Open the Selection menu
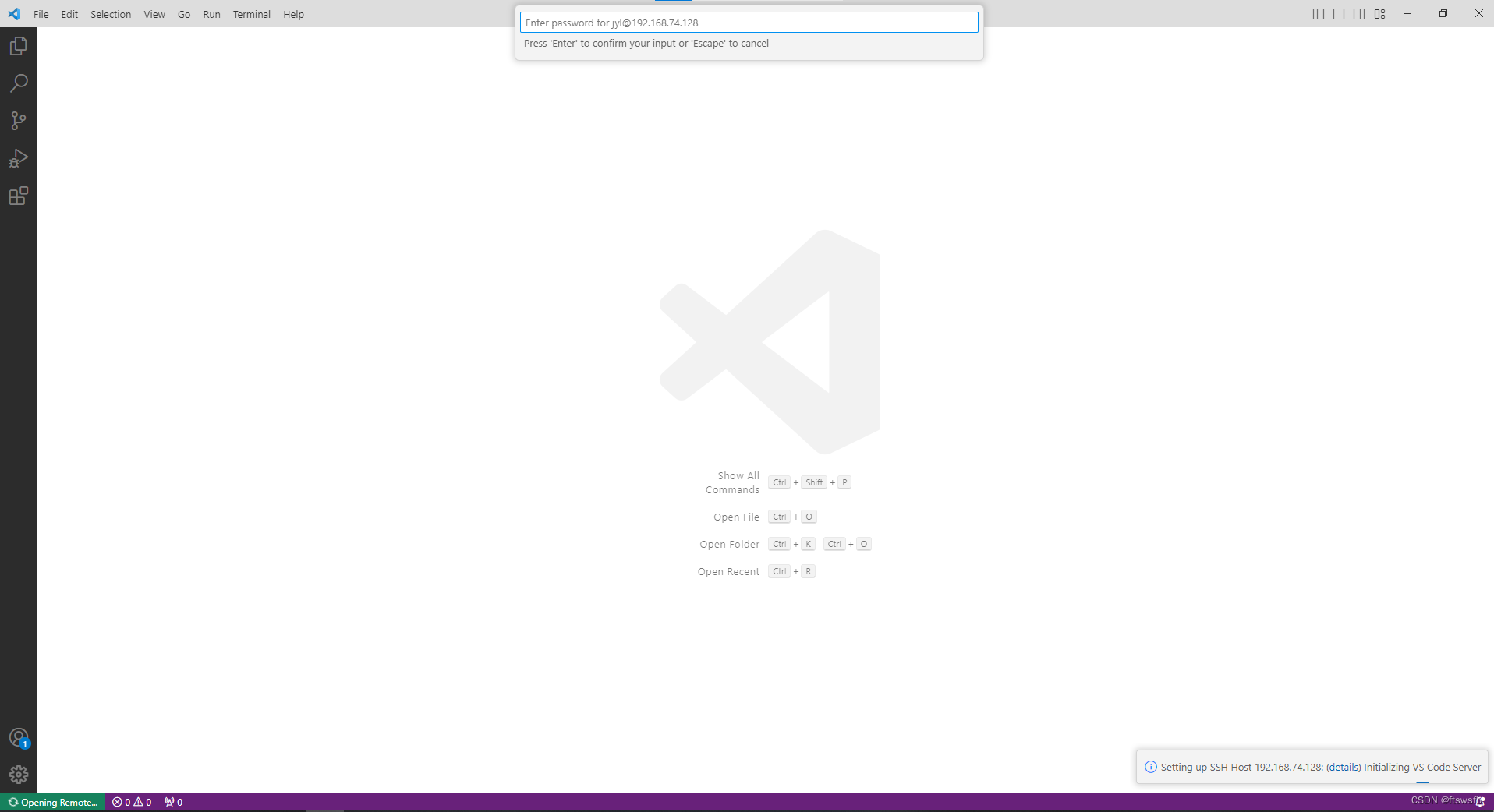The height and width of the screenshot is (812, 1494). point(111,14)
